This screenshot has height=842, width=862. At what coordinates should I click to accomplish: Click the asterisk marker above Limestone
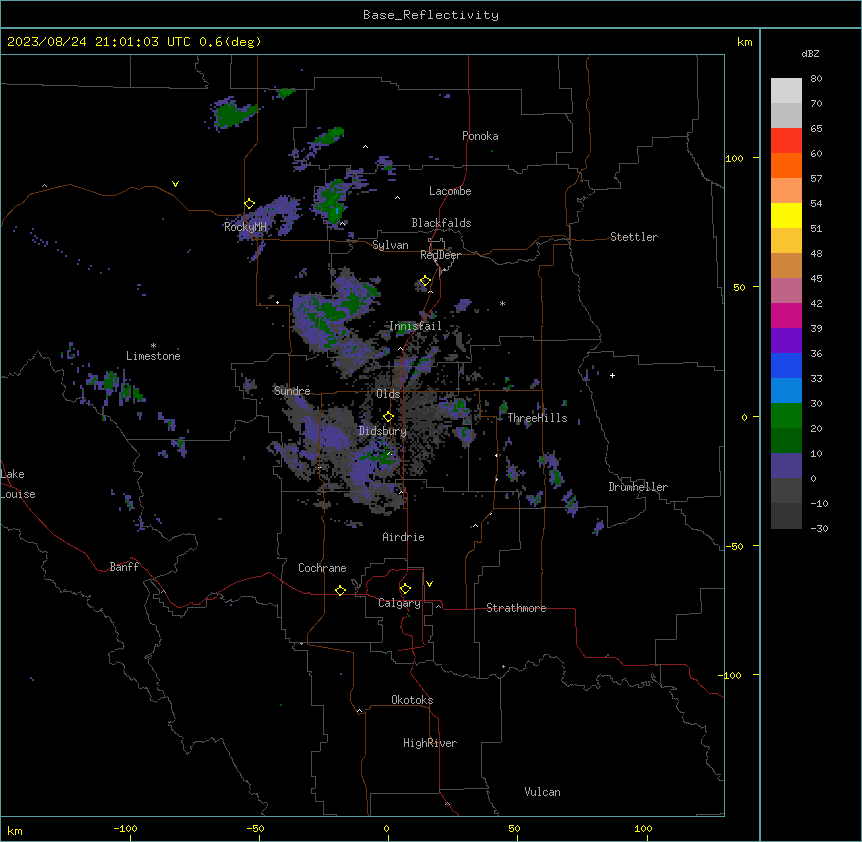pyautogui.click(x=153, y=346)
